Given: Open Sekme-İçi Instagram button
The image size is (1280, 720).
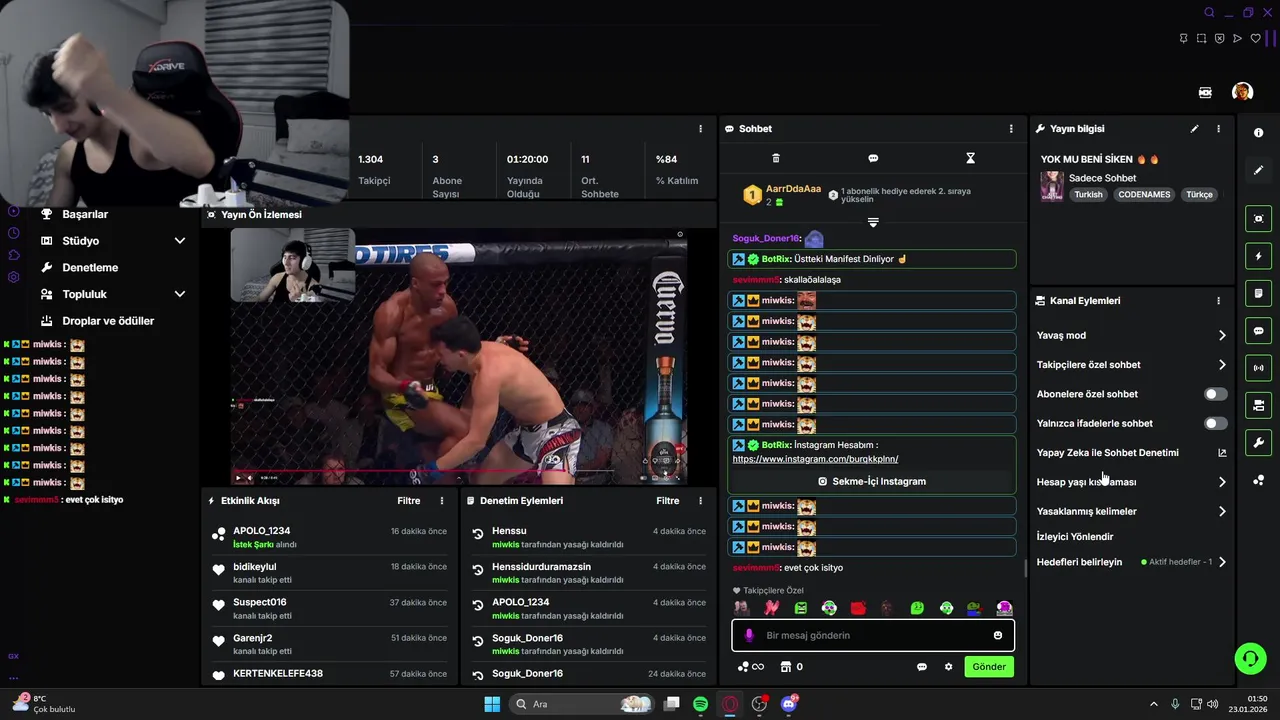Looking at the screenshot, I should tap(872, 481).
